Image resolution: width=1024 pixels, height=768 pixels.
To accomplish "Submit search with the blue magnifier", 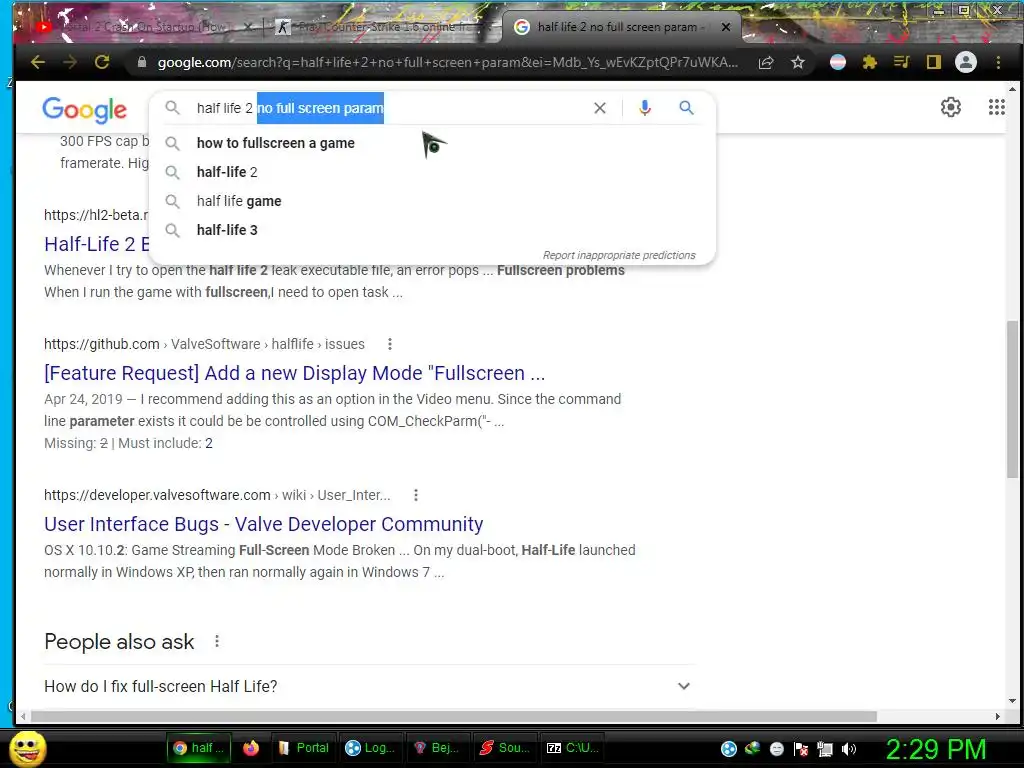I will click(x=686, y=108).
